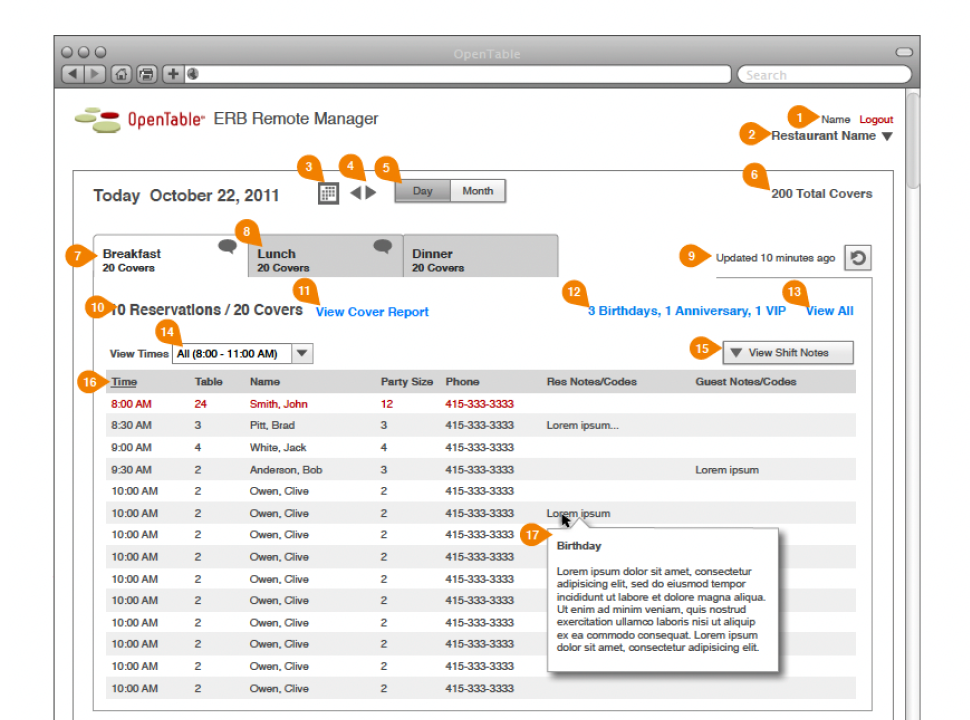Click the browser home icon

[x=121, y=74]
